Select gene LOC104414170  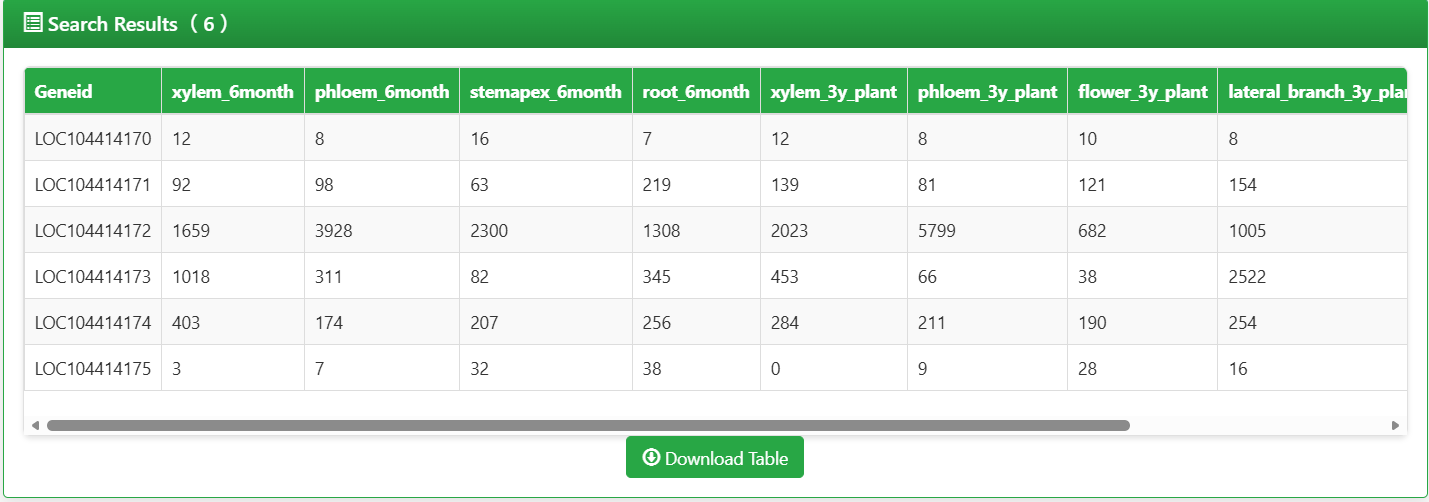coord(93,139)
